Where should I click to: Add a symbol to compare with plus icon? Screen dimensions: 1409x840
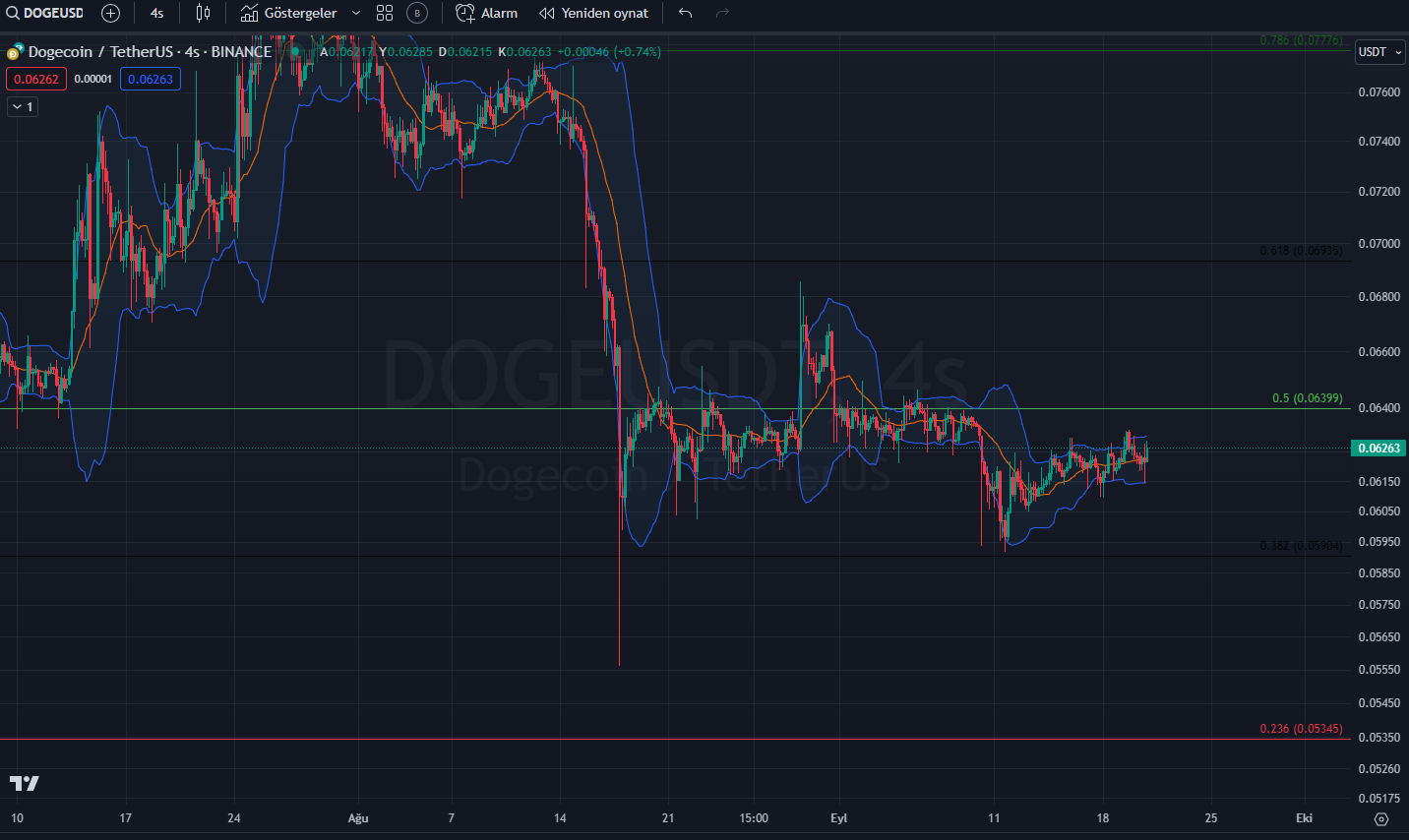point(111,13)
